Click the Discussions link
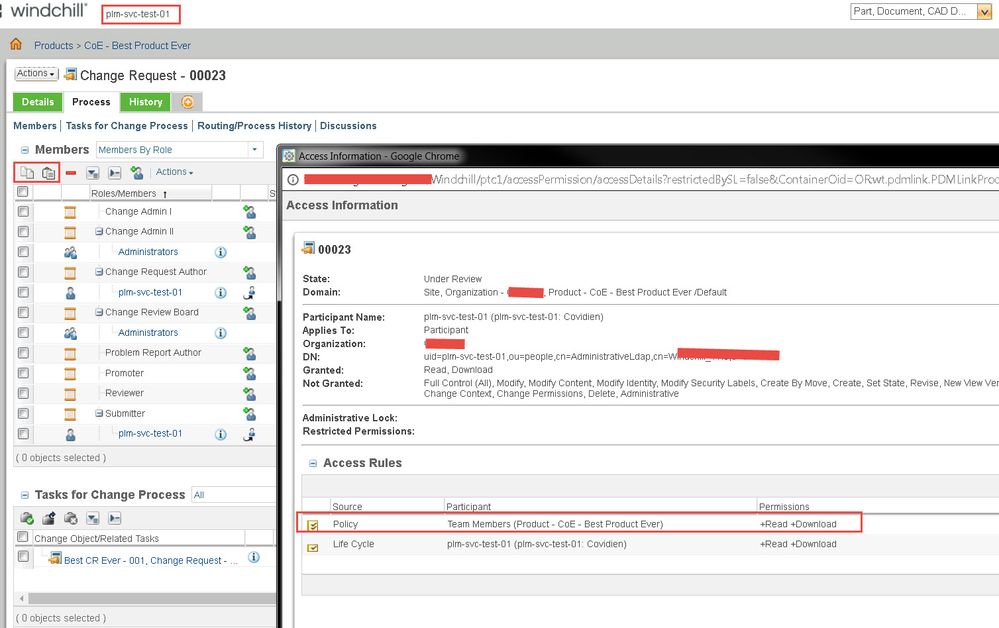The height and width of the screenshot is (628, 999). point(348,126)
